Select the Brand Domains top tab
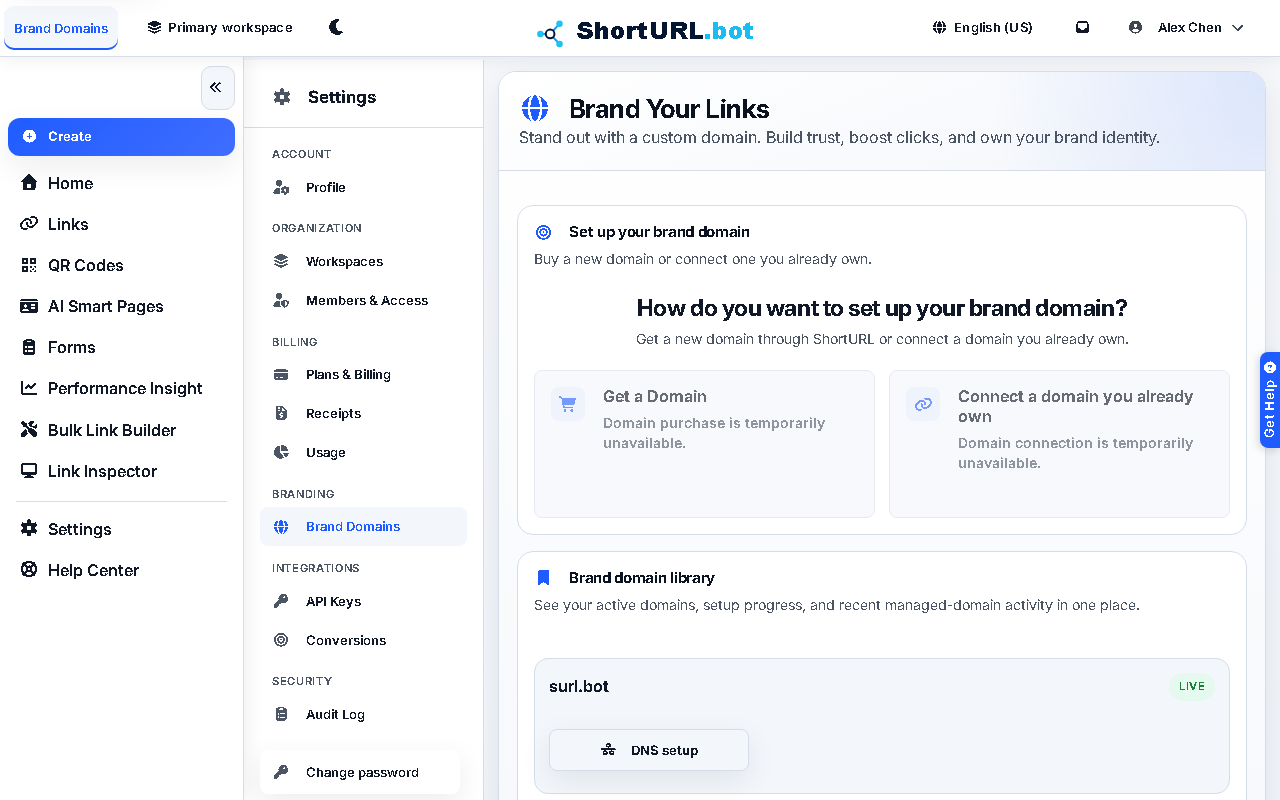The height and width of the screenshot is (800, 1280). (61, 28)
